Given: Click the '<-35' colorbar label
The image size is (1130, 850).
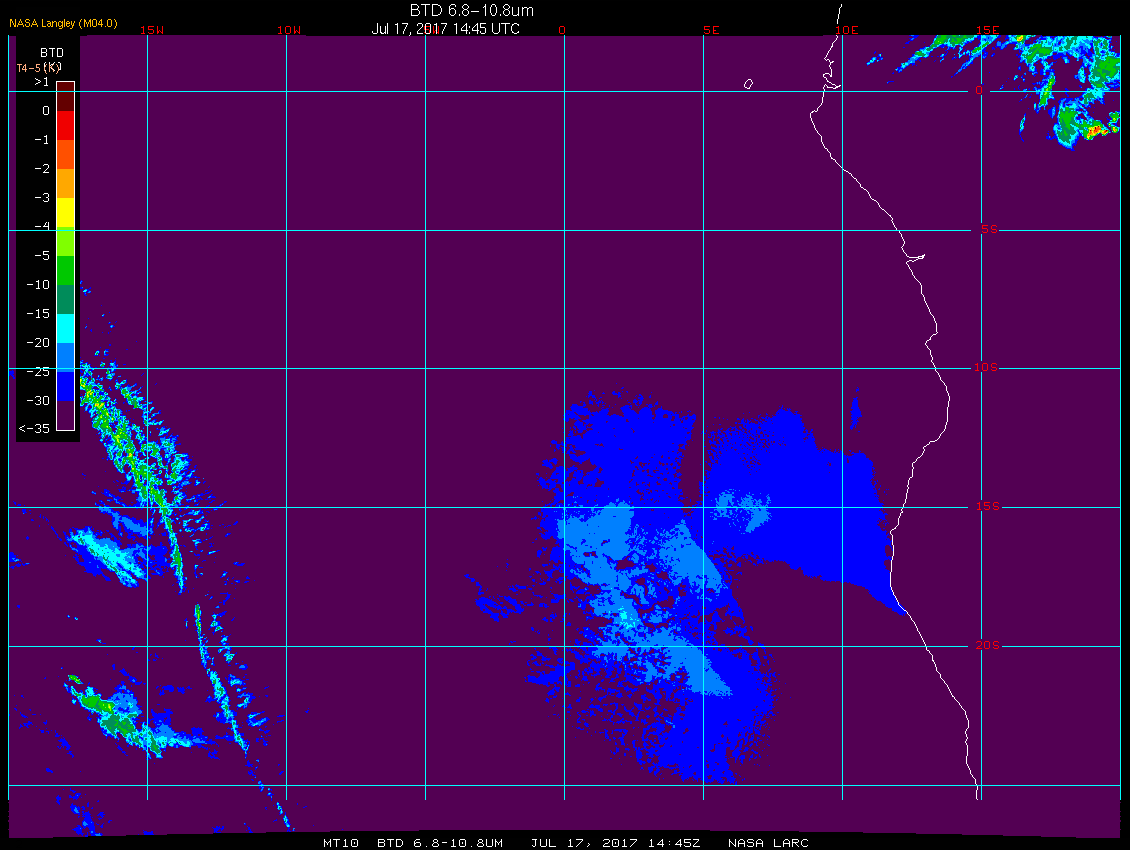Looking at the screenshot, I should (35, 428).
